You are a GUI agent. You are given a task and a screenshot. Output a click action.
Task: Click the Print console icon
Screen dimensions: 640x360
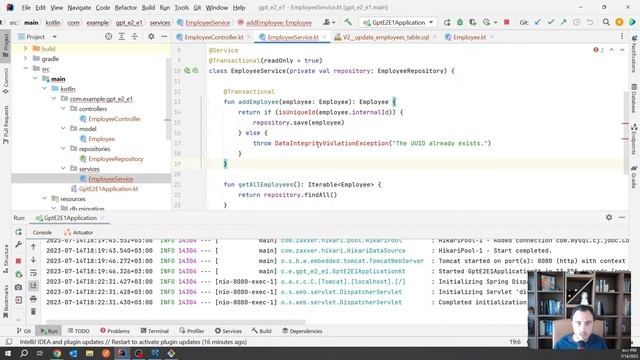[x=33, y=299]
